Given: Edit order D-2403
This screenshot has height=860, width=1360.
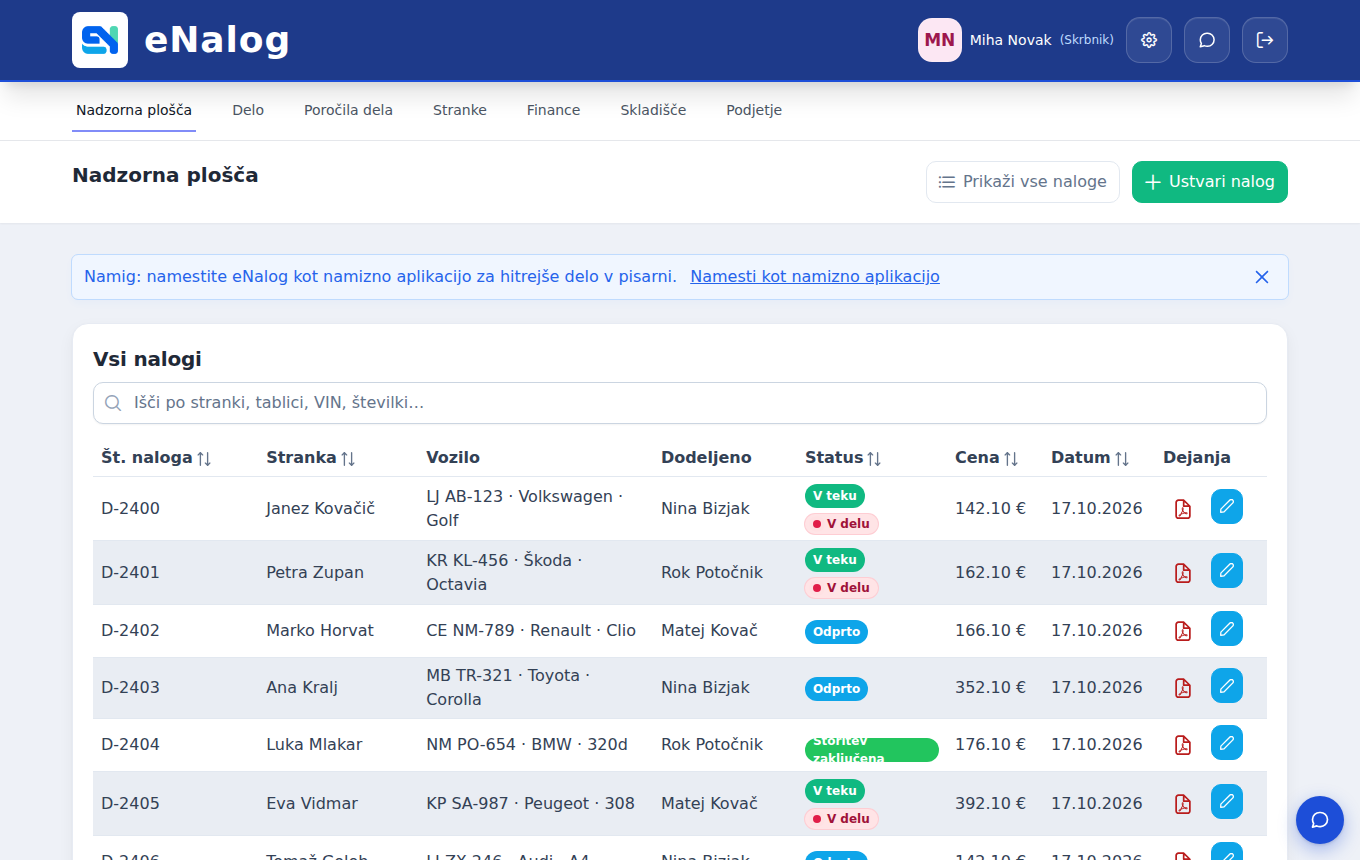Looking at the screenshot, I should (x=1227, y=686).
